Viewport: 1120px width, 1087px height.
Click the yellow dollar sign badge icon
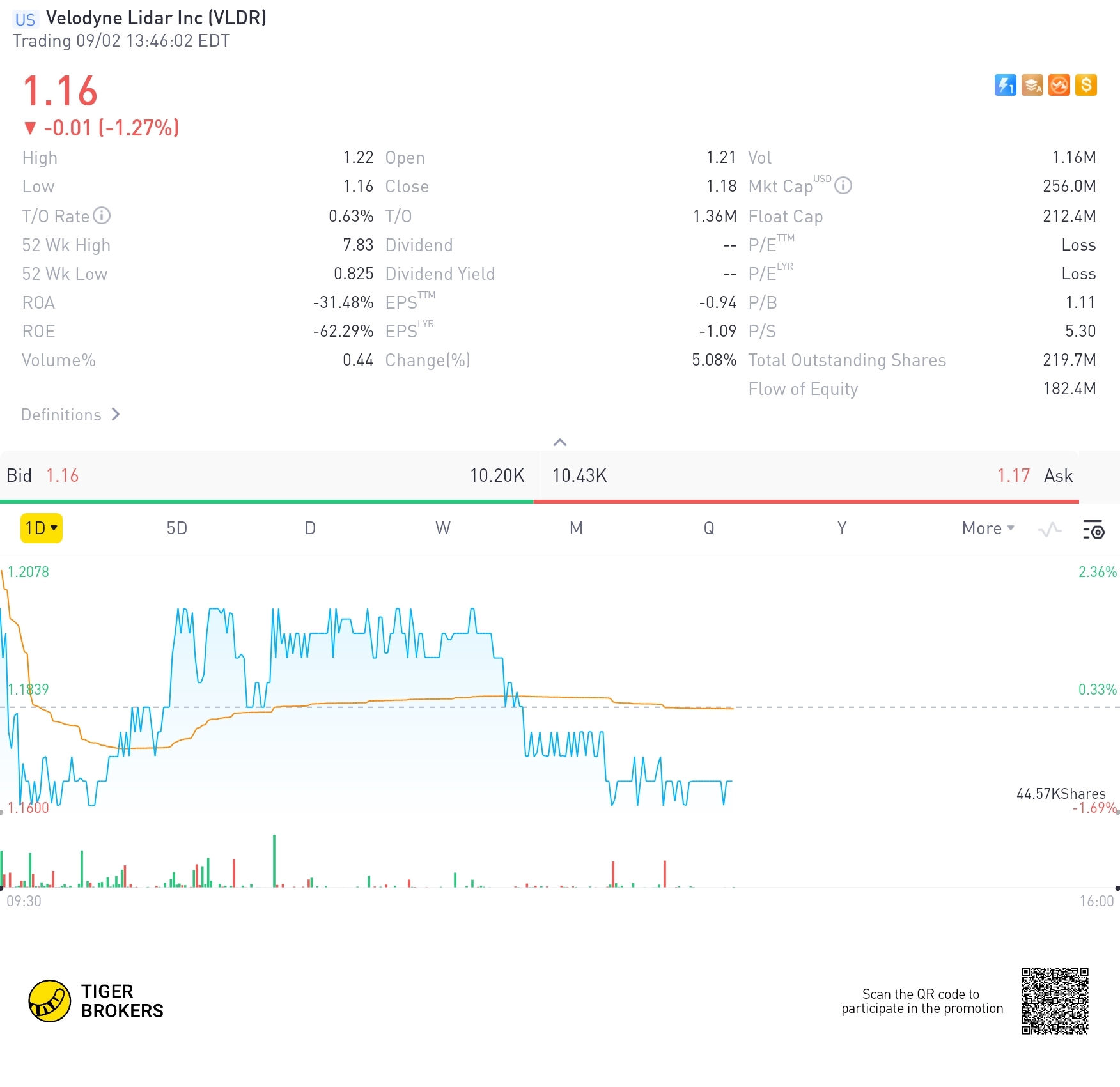[x=1086, y=85]
